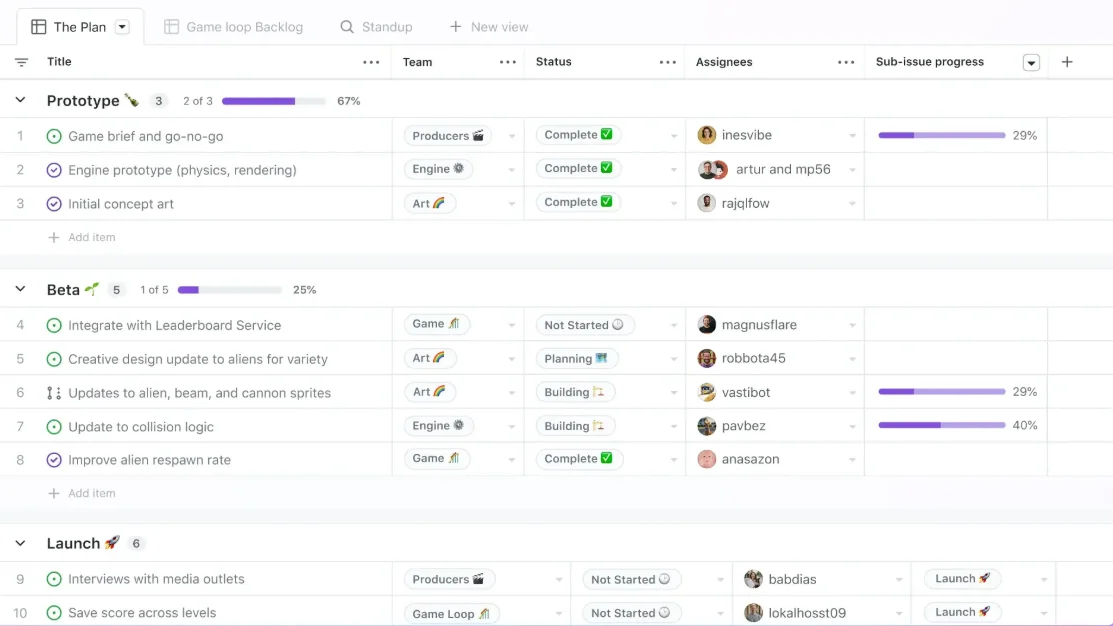Open Sub-issue progress column dropdown

pyautogui.click(x=1031, y=62)
